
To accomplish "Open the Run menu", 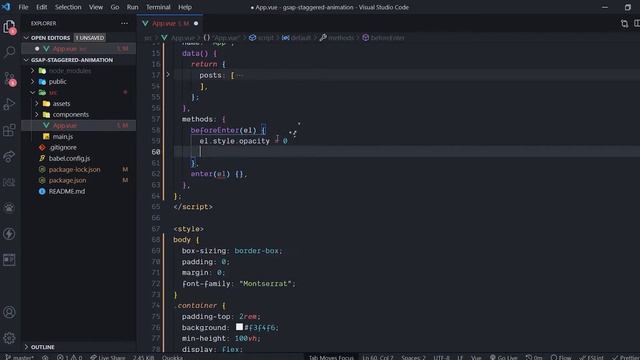I will [x=132, y=7].
